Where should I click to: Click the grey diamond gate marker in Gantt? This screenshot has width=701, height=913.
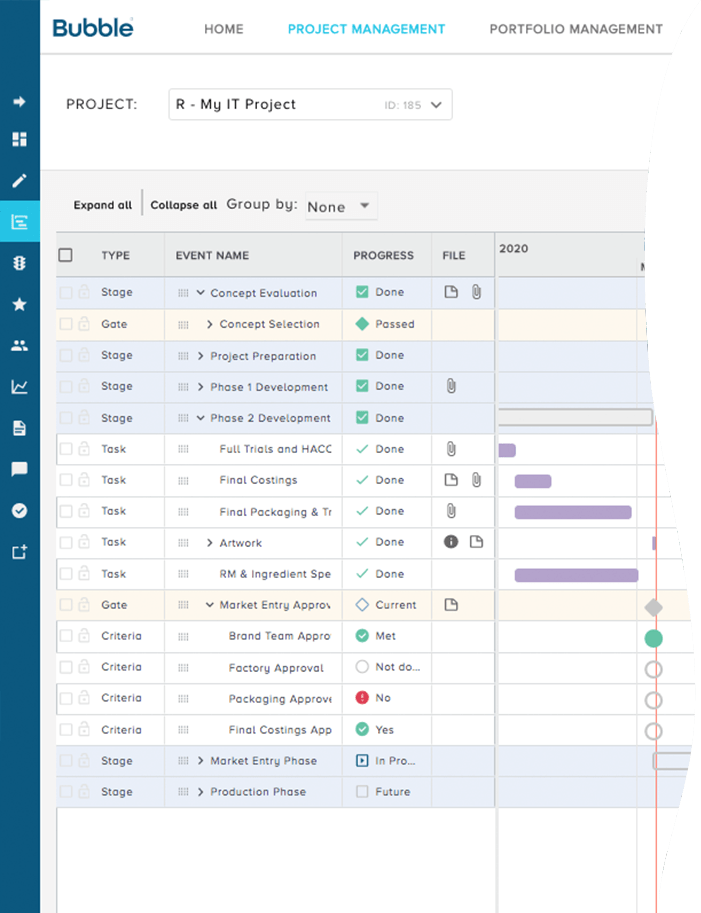(x=653, y=607)
